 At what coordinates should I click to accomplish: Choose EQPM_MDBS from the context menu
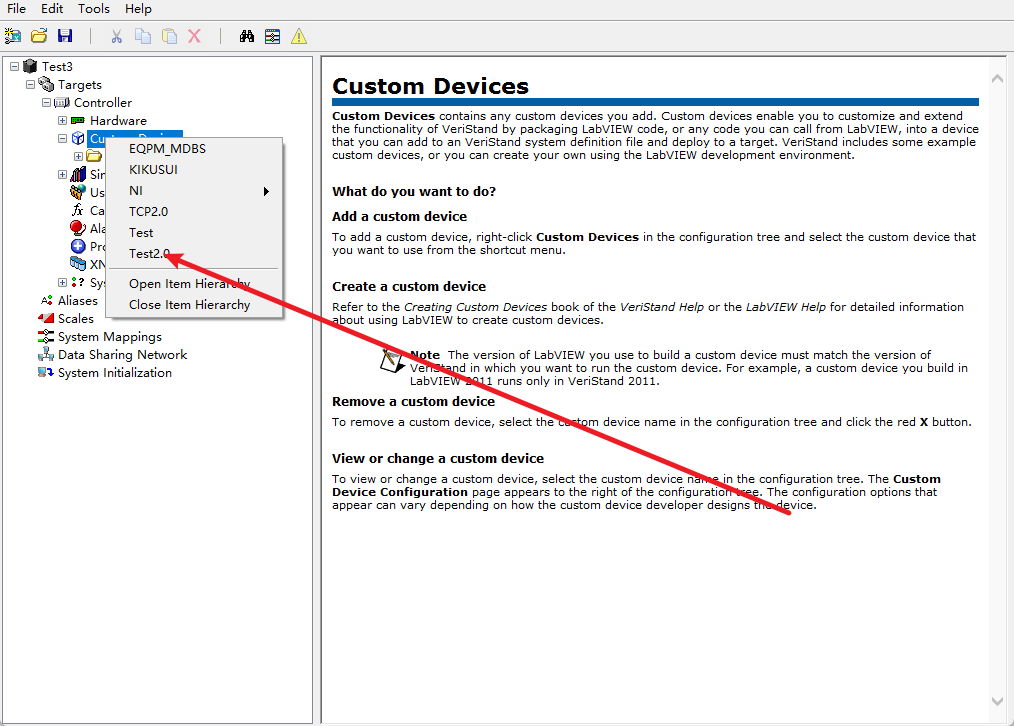tap(194, 149)
